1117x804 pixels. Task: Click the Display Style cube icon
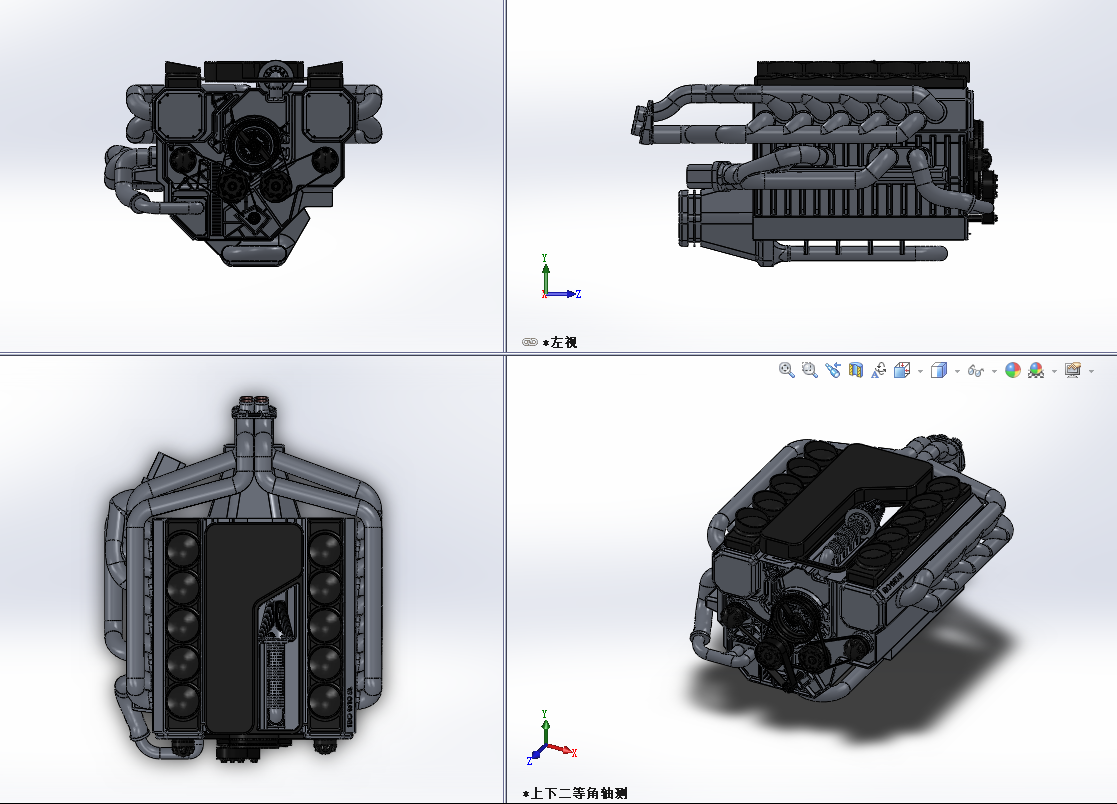(x=939, y=370)
